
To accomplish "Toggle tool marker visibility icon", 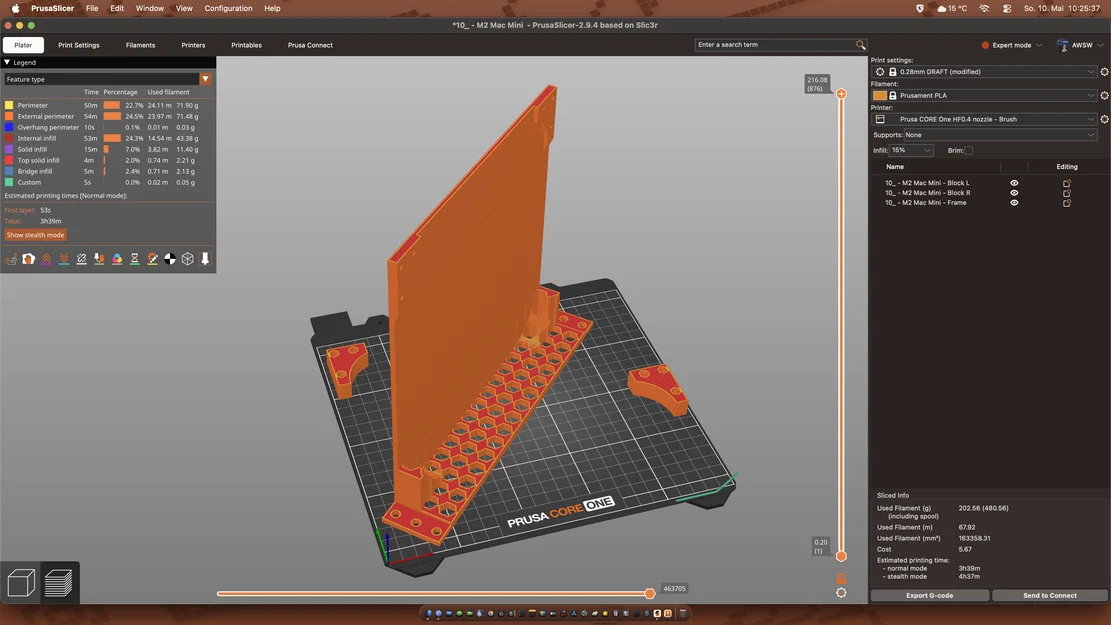I will [205, 259].
